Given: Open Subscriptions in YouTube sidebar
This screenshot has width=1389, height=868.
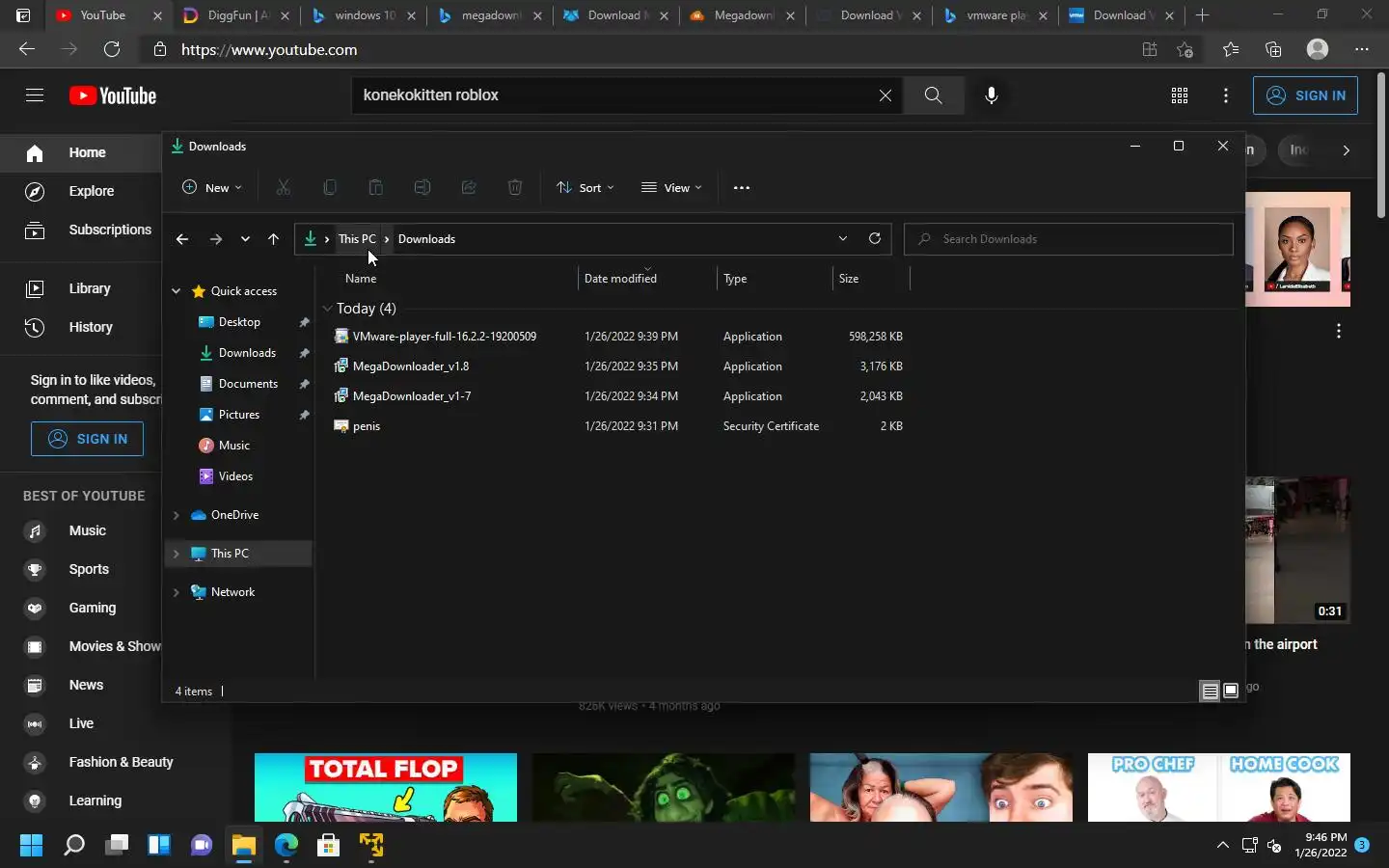Looking at the screenshot, I should (x=81, y=230).
